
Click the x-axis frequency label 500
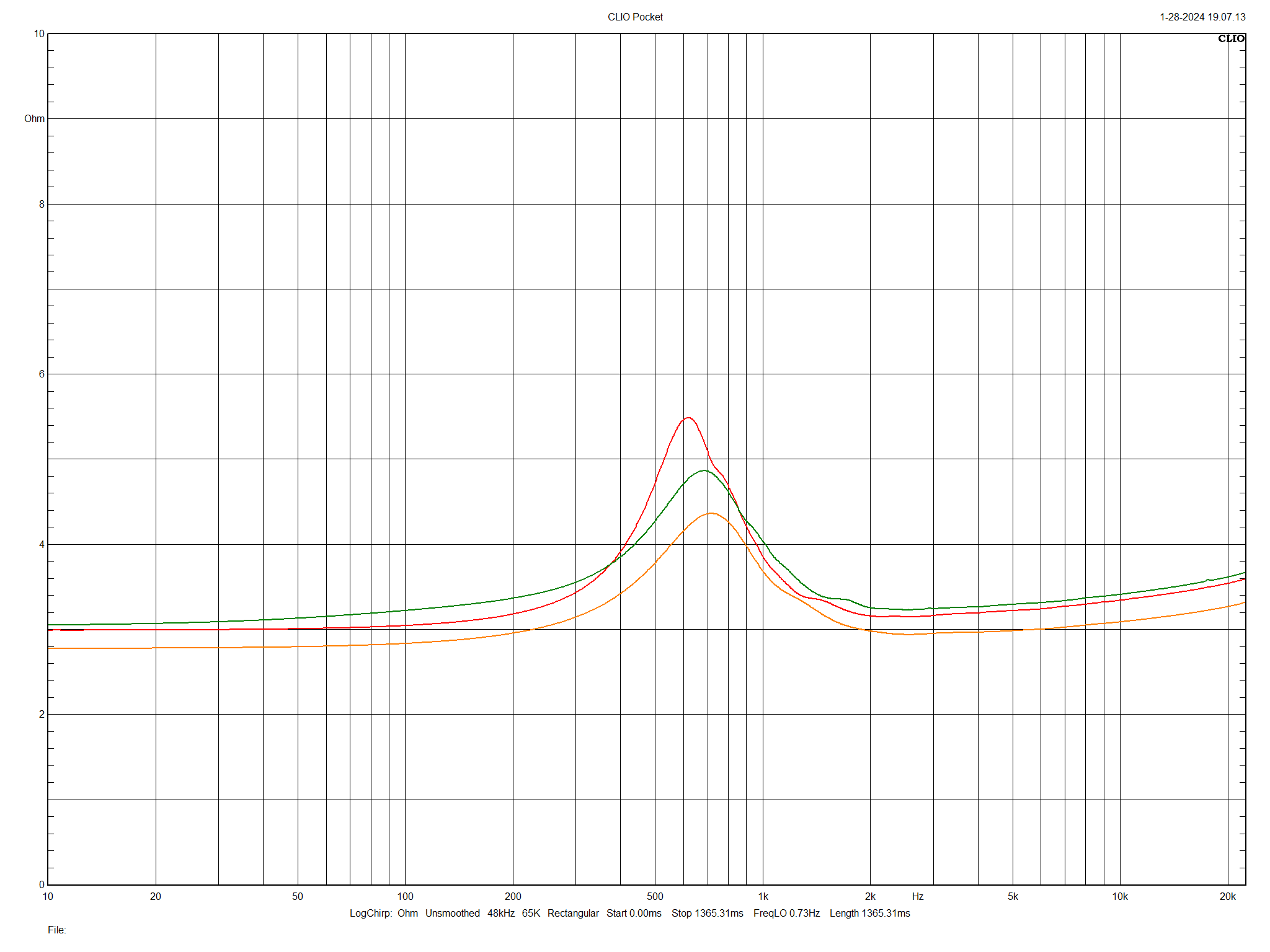655,896
